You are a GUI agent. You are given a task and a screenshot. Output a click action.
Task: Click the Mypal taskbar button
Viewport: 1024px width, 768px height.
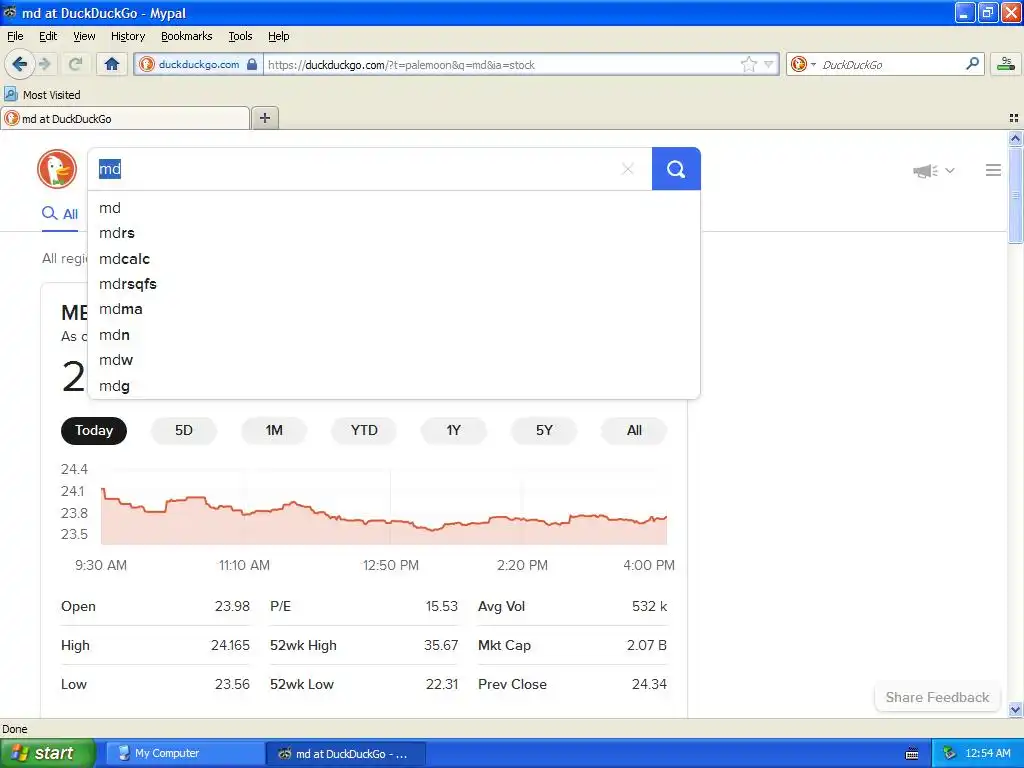coord(346,753)
